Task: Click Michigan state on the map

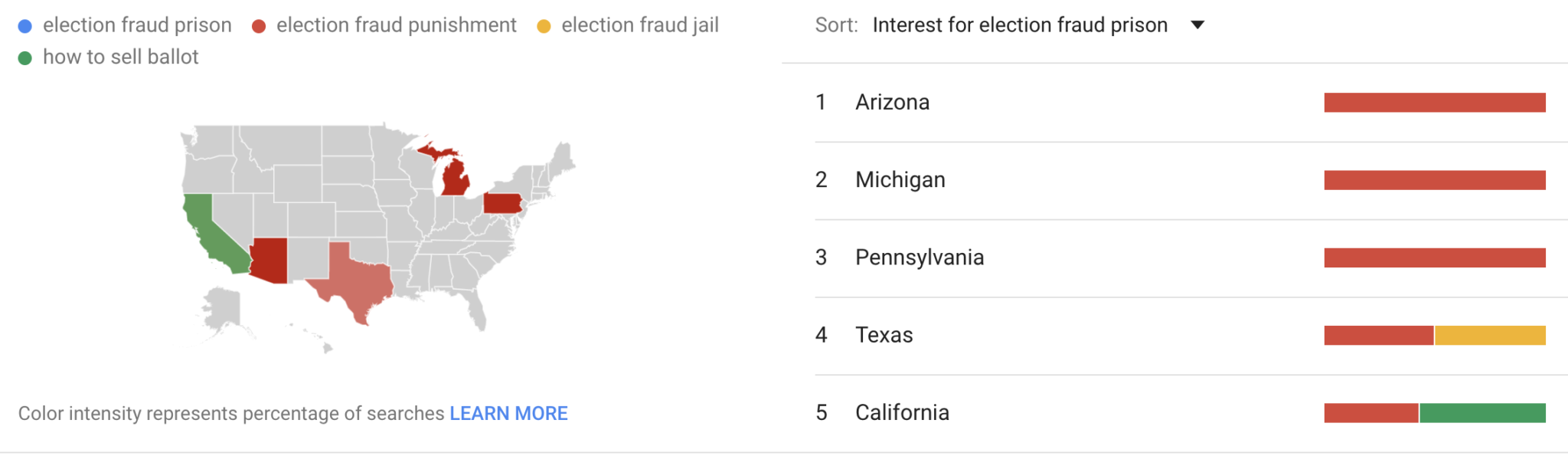Action: pos(455,179)
